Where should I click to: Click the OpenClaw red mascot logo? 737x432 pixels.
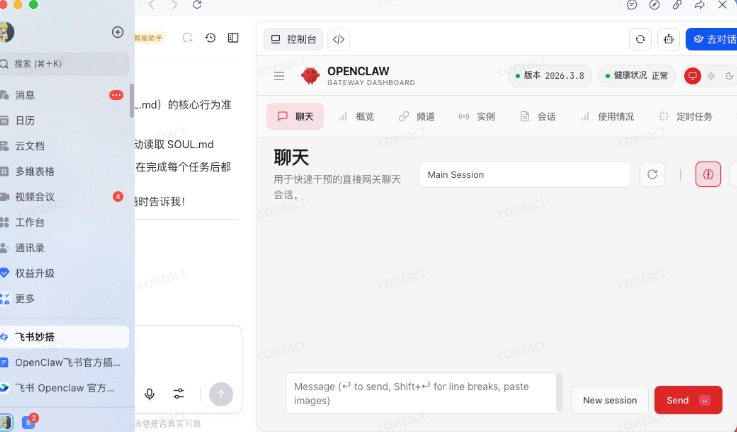point(310,76)
